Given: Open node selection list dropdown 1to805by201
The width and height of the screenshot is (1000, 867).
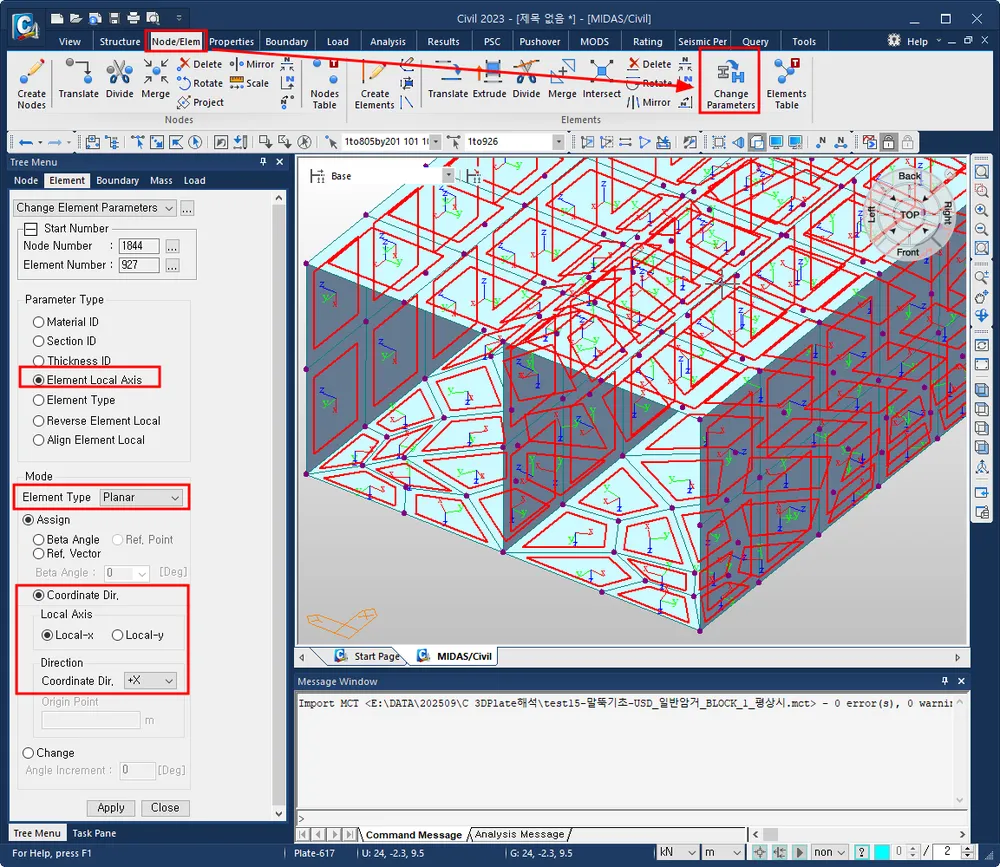Looking at the screenshot, I should pos(435,142).
